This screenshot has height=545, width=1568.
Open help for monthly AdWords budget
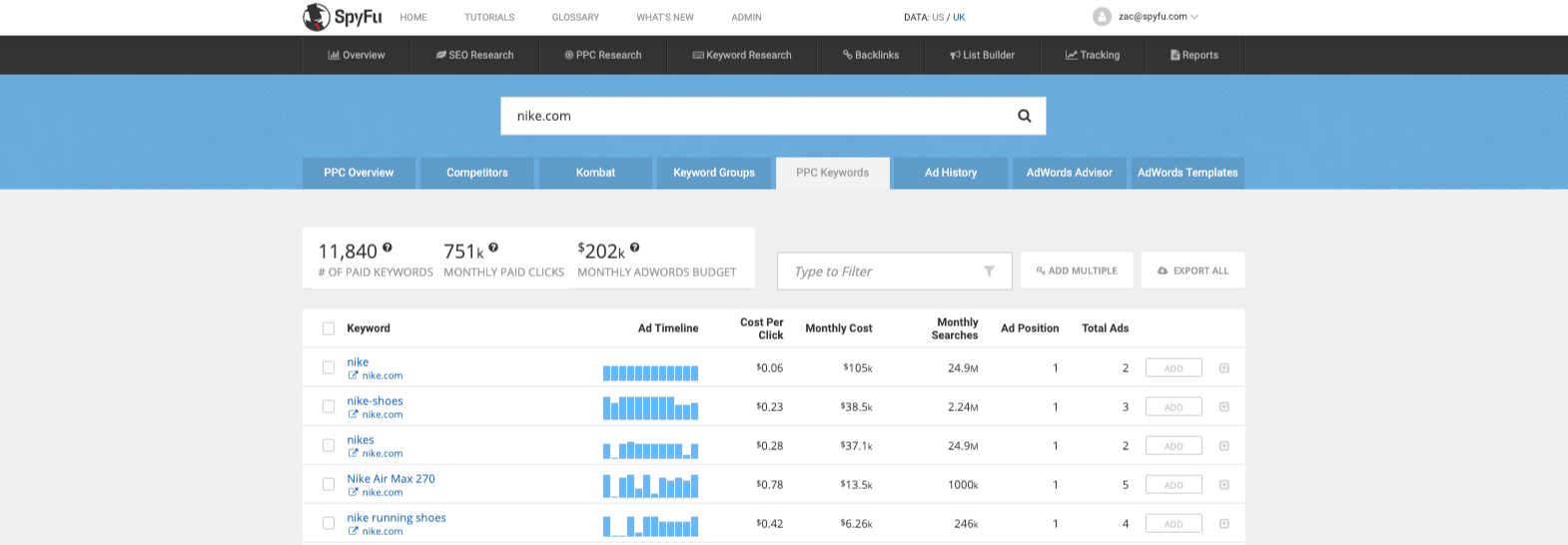pos(634,248)
